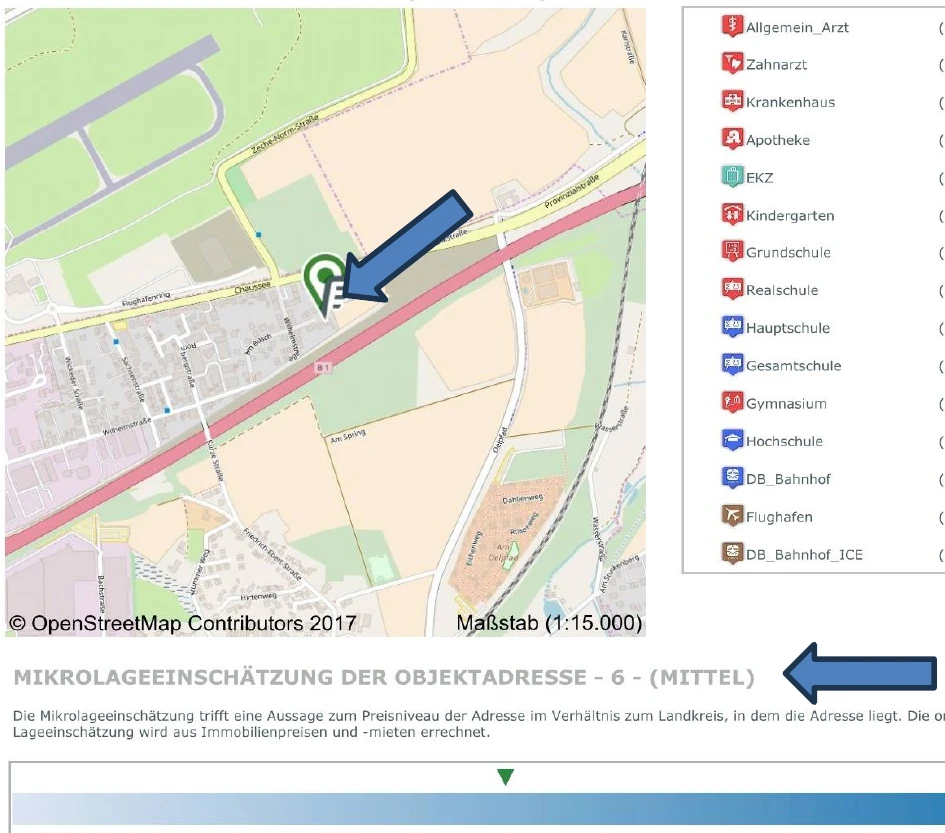Click the blue arrow beside Mikrolageeinschätzung heading
This screenshot has width=945, height=833.
click(x=859, y=677)
